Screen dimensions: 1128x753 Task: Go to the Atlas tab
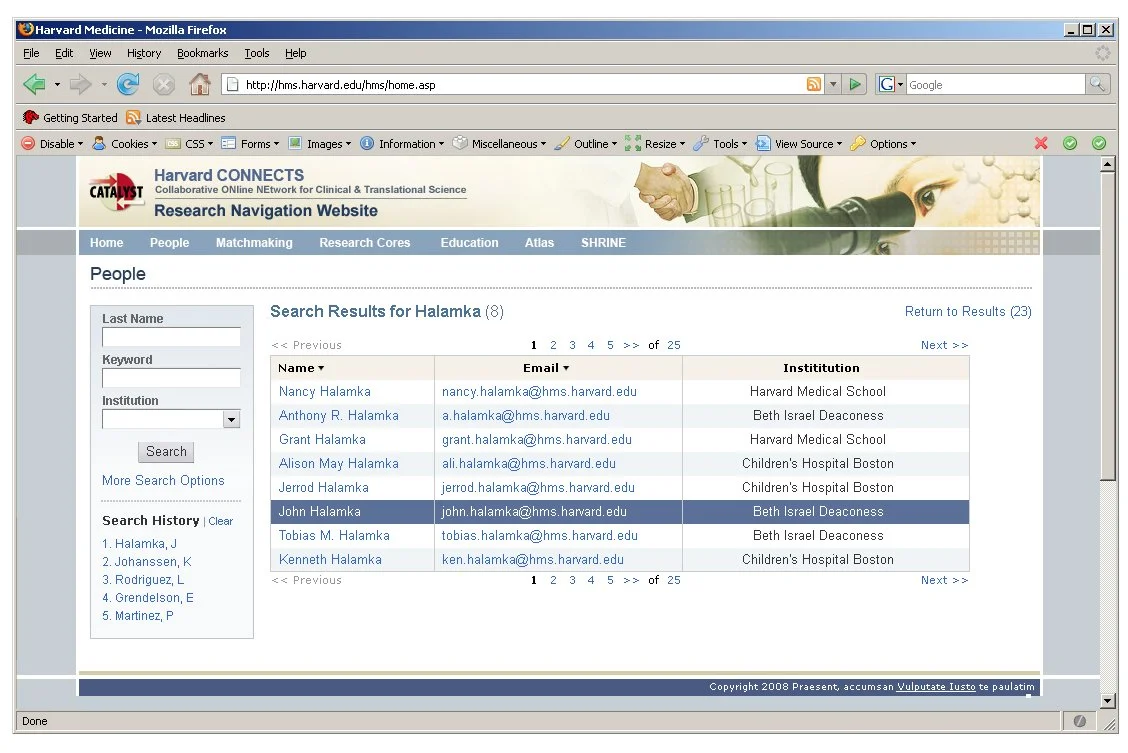tap(540, 243)
